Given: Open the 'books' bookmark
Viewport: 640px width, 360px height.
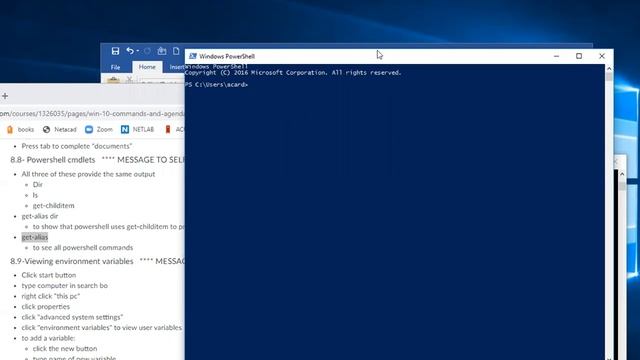Looking at the screenshot, I should [20, 129].
